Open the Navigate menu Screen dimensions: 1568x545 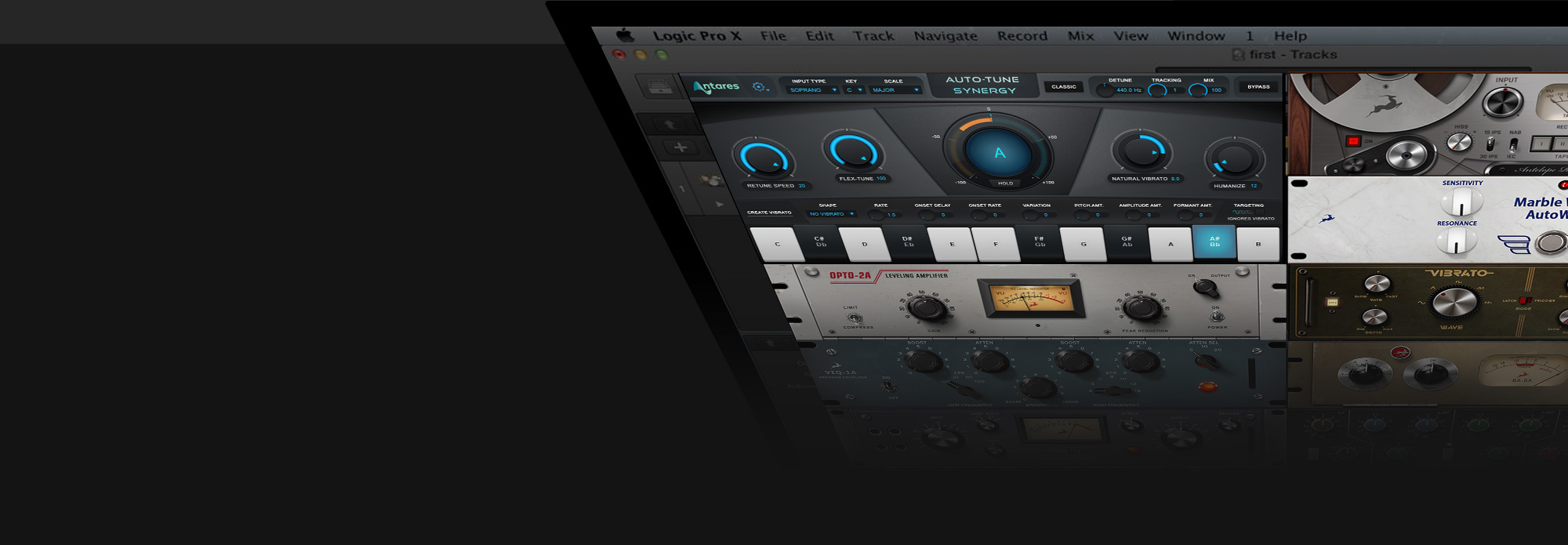point(946,36)
